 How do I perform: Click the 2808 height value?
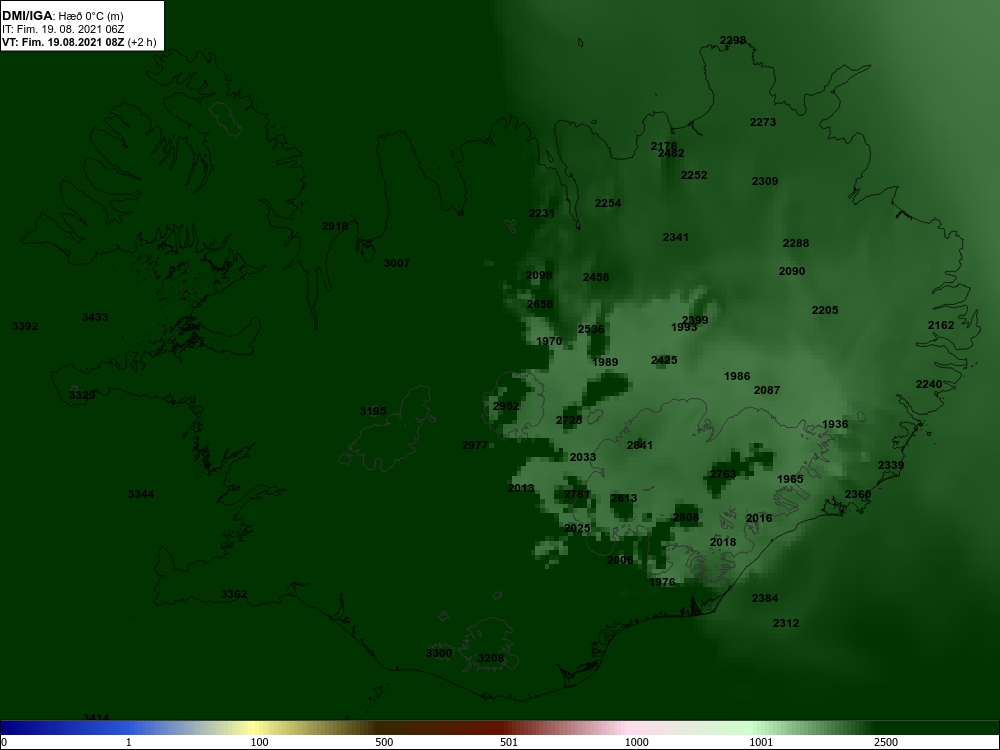click(686, 517)
